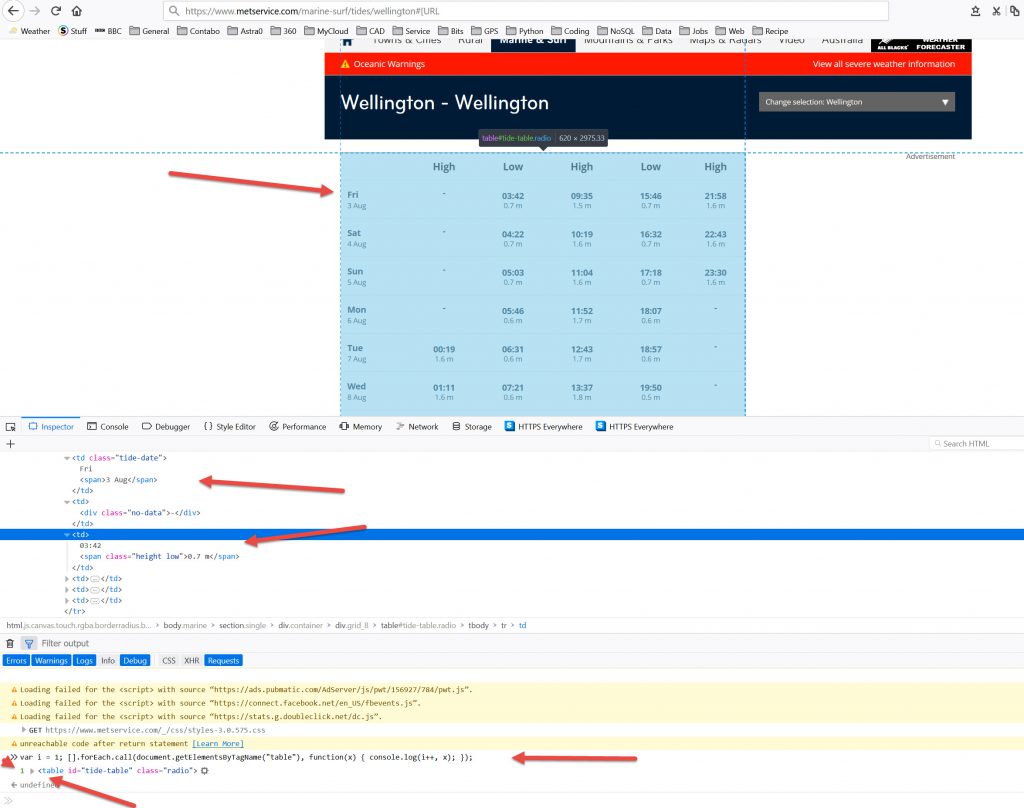Enable the XHR filter in console
The width and height of the screenshot is (1024, 808).
point(190,660)
